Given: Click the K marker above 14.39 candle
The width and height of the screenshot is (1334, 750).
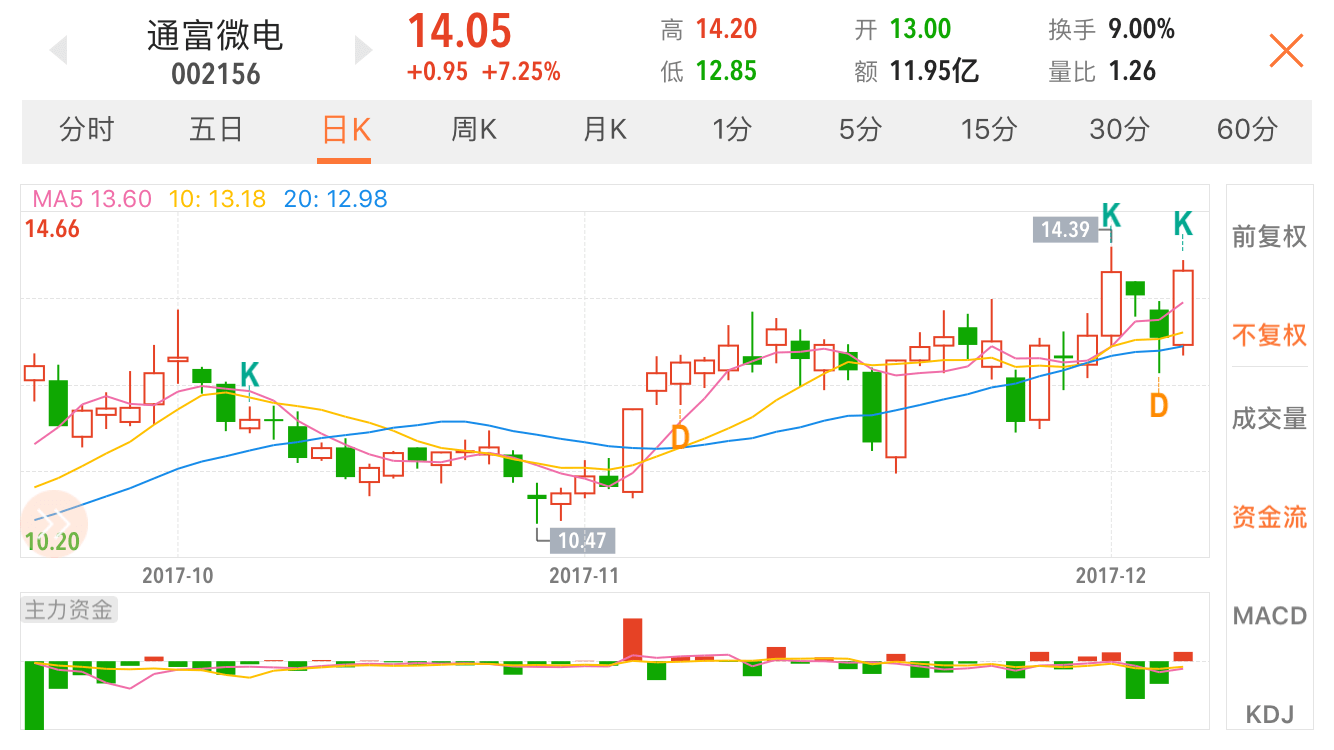Looking at the screenshot, I should click(x=1111, y=215).
